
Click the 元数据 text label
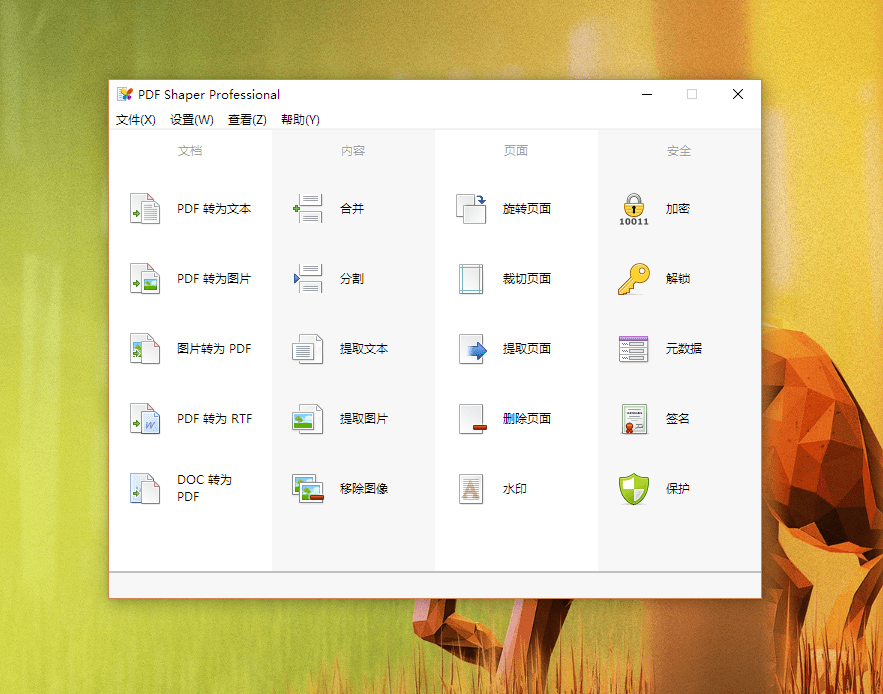tap(684, 348)
